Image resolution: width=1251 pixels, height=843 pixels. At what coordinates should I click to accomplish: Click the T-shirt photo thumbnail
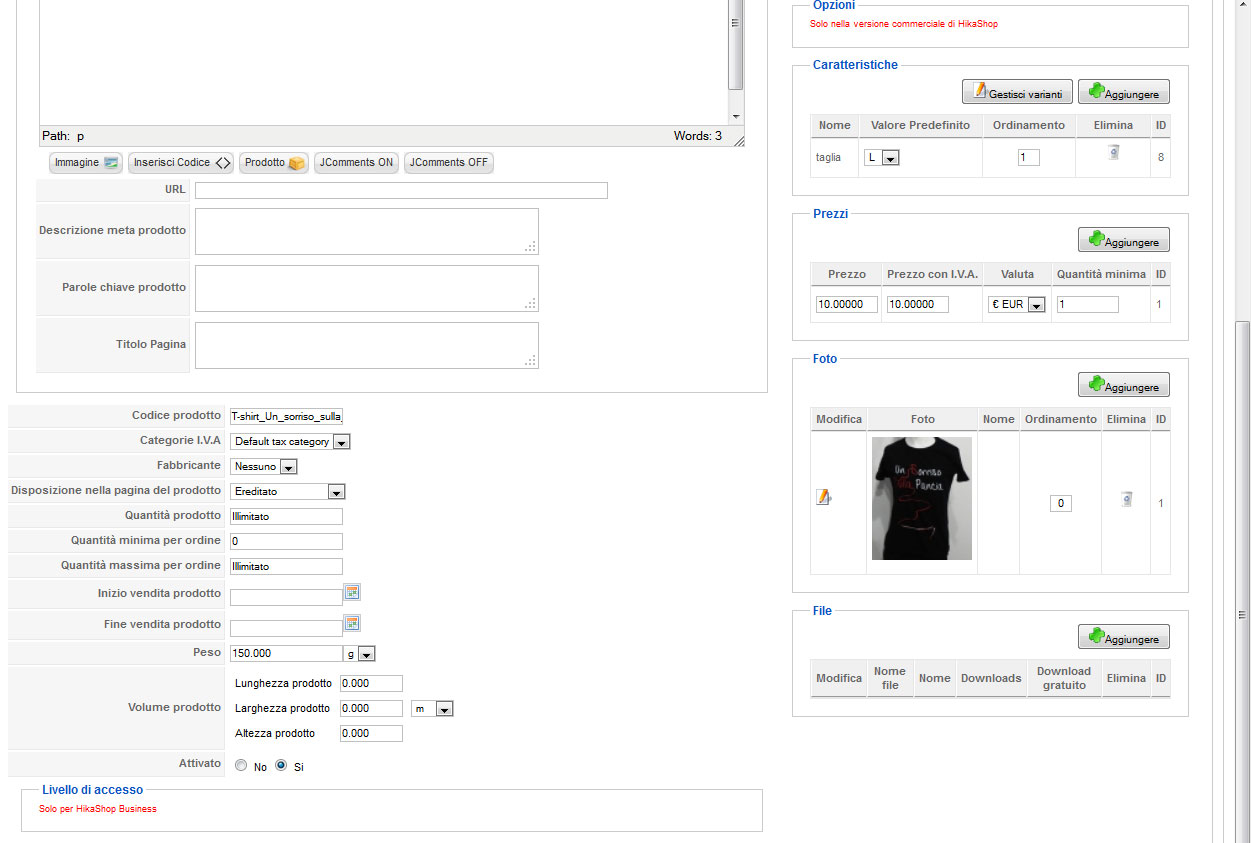coord(921,498)
